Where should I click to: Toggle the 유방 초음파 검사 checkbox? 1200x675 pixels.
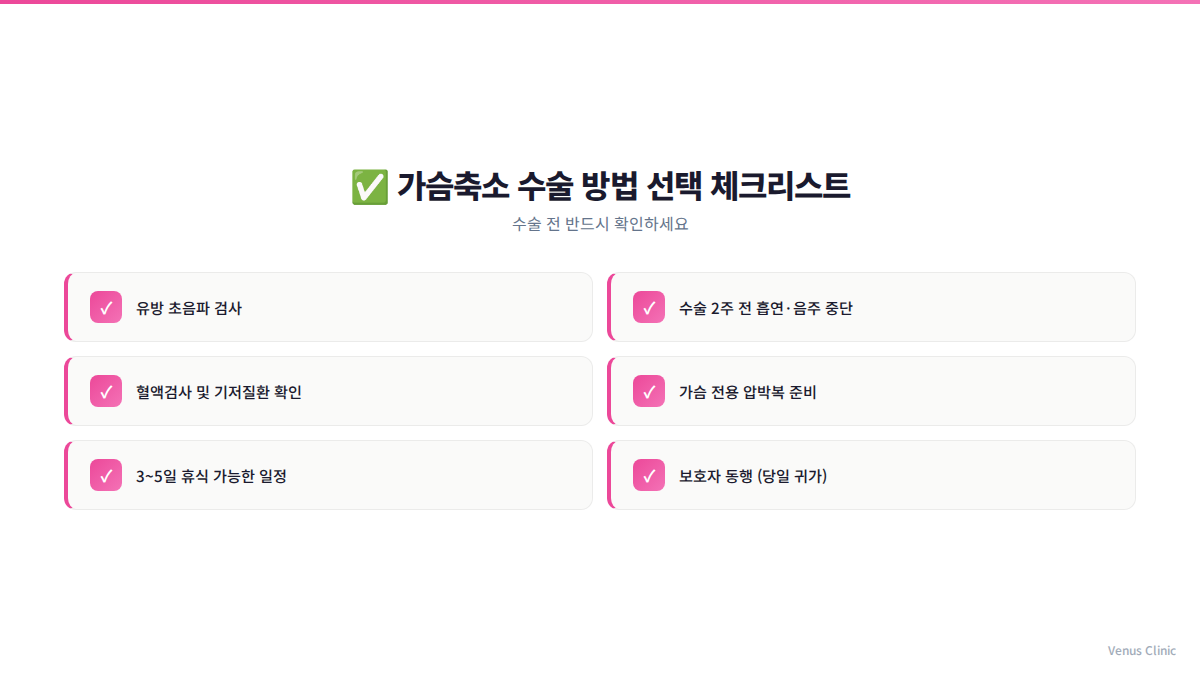click(x=106, y=307)
